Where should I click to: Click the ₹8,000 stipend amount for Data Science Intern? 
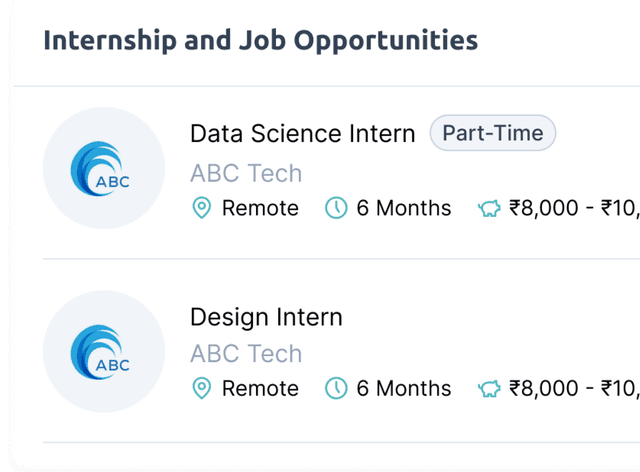pos(544,208)
